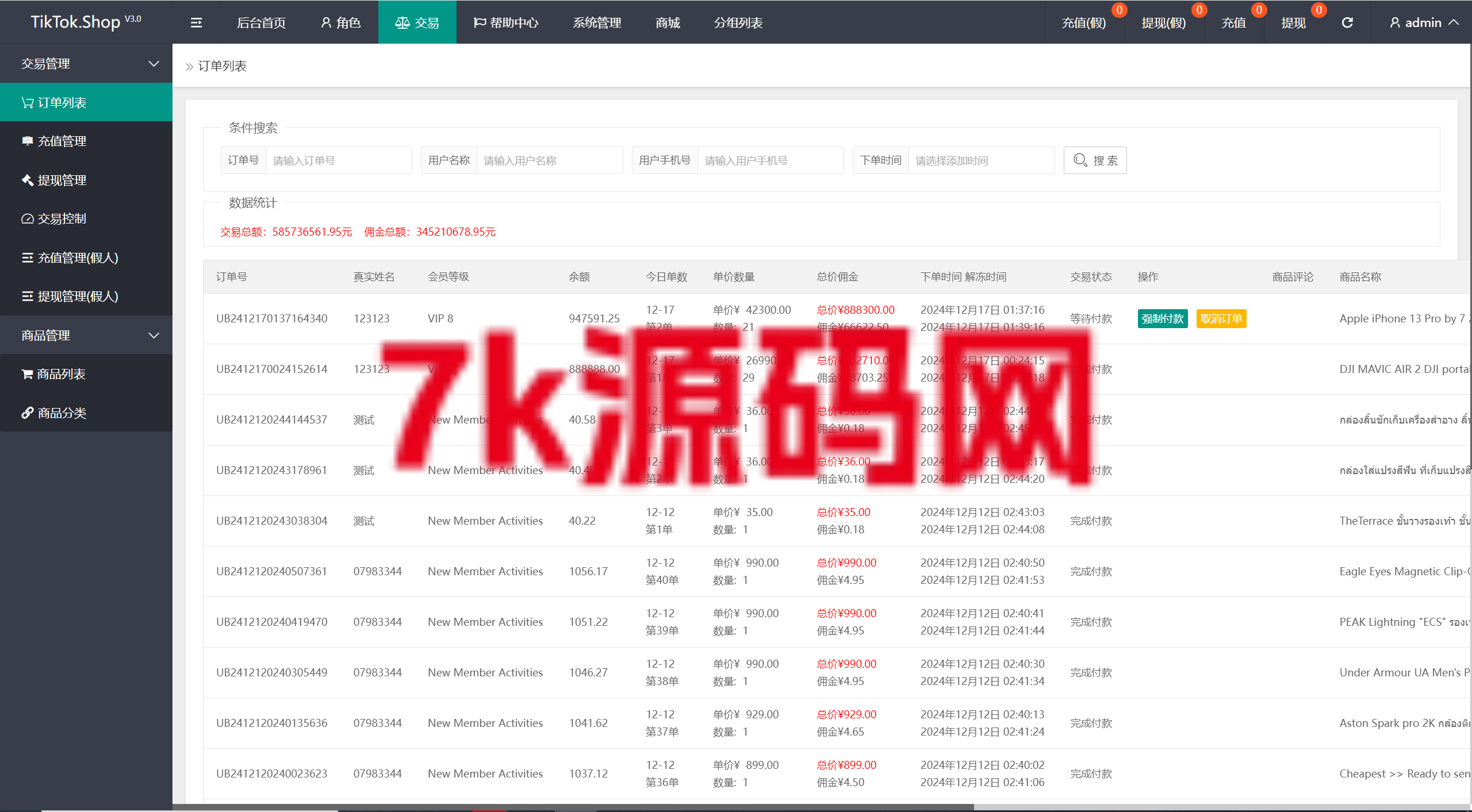The width and height of the screenshot is (1472, 812).
Task: Open 交易控制 in the sidebar
Action: pyautogui.click(x=86, y=218)
